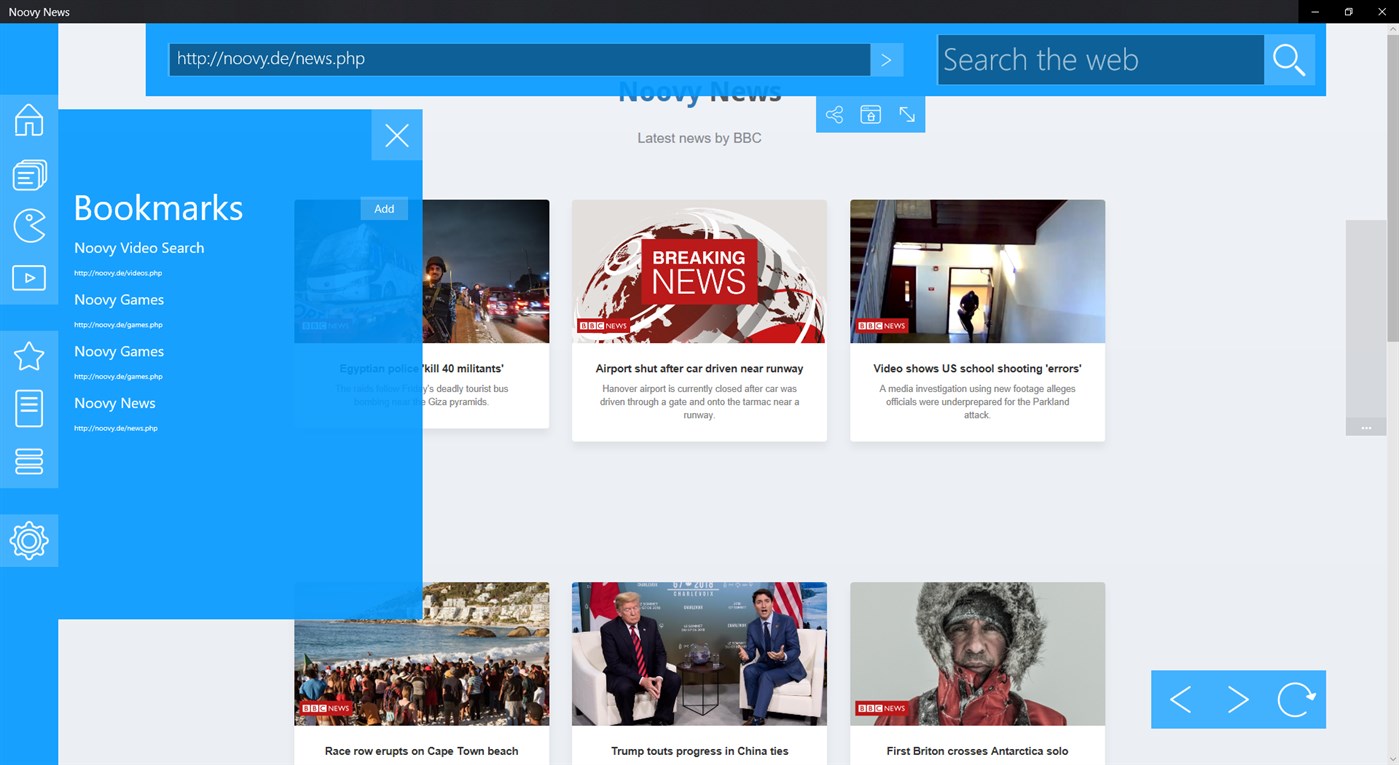Open the video search sidebar icon
The height and width of the screenshot is (765, 1399).
pyautogui.click(x=29, y=278)
